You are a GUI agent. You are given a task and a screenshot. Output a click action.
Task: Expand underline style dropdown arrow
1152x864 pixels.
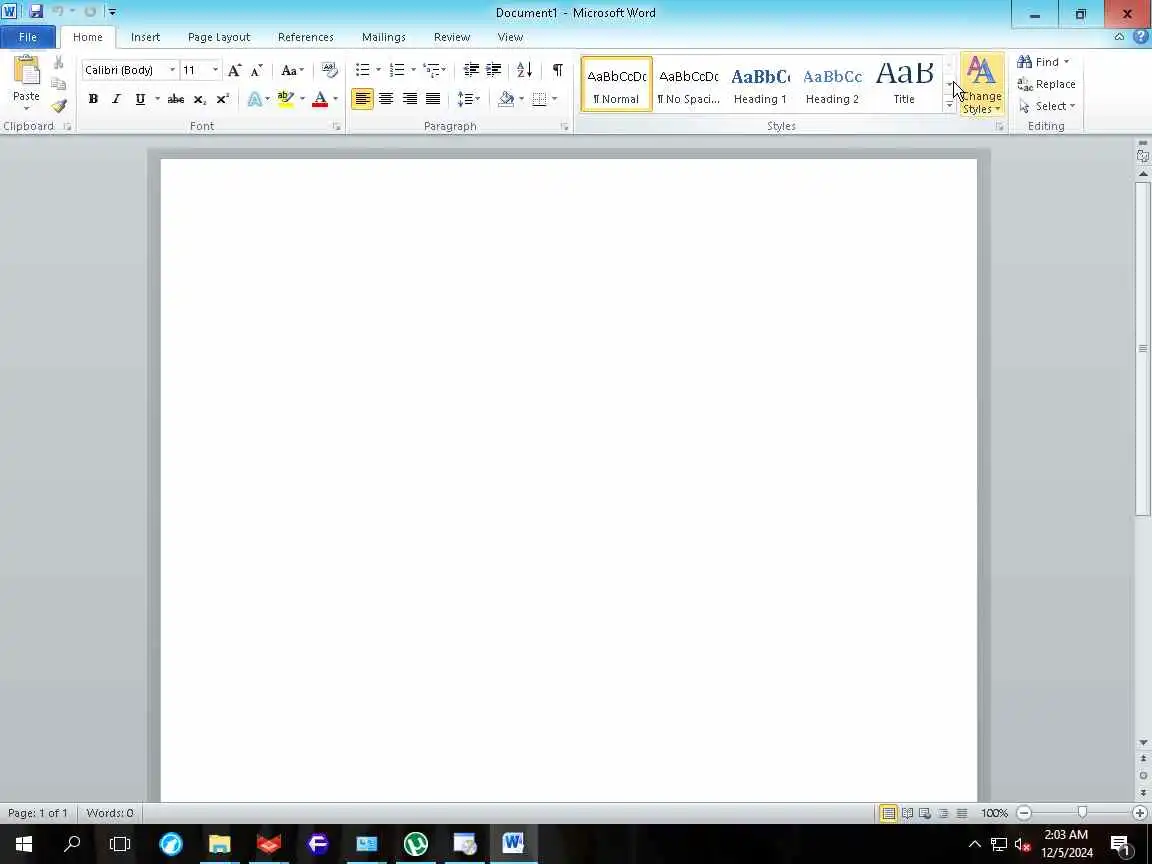[156, 98]
